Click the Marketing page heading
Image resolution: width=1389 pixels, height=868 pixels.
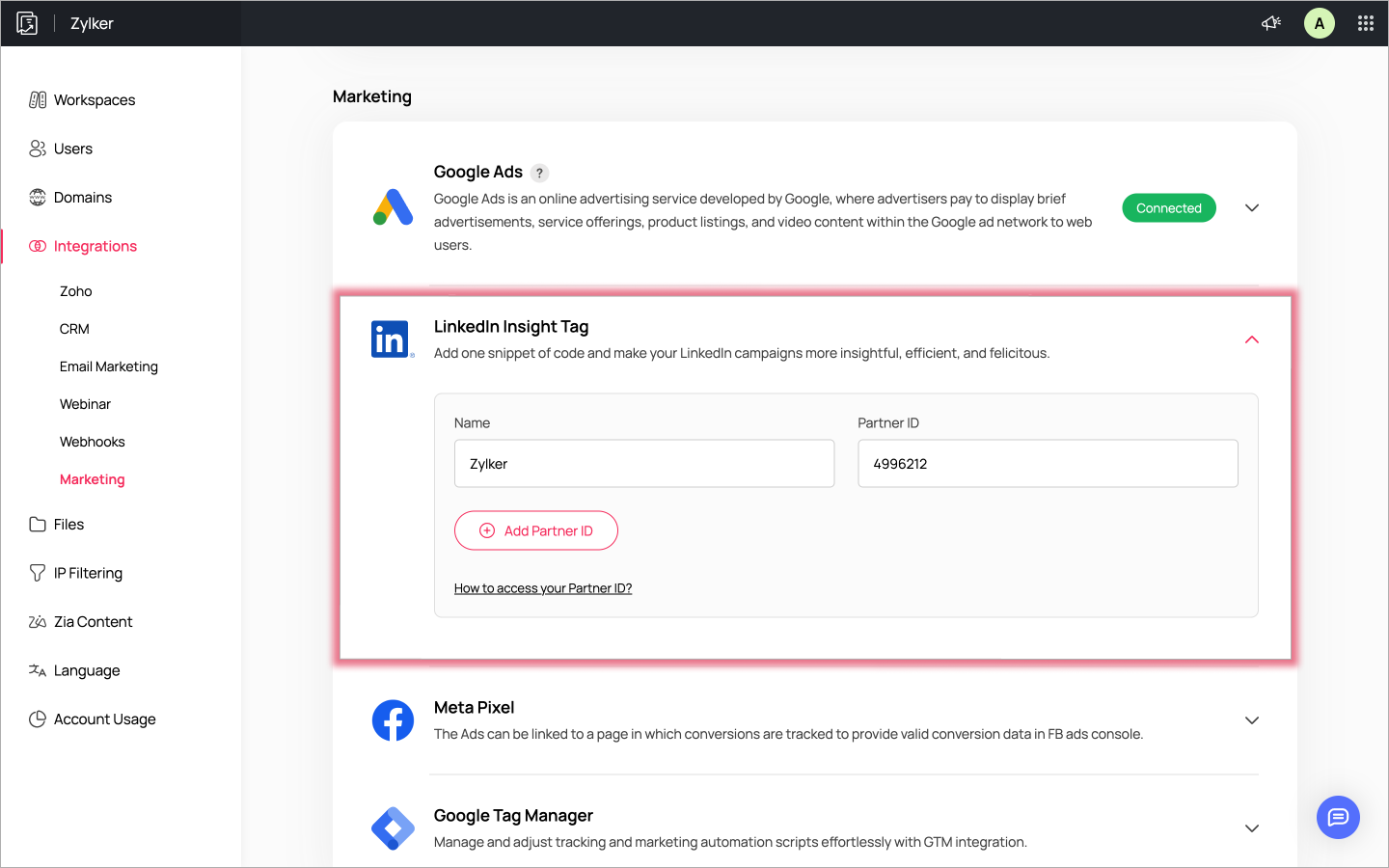(372, 96)
